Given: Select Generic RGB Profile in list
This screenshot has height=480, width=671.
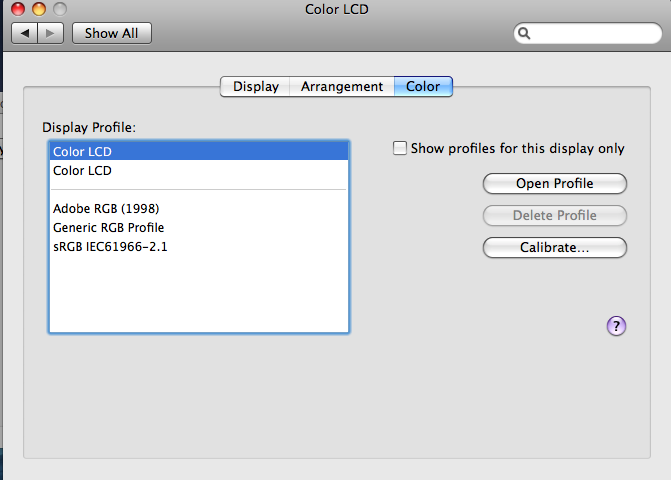Looking at the screenshot, I should tap(108, 227).
